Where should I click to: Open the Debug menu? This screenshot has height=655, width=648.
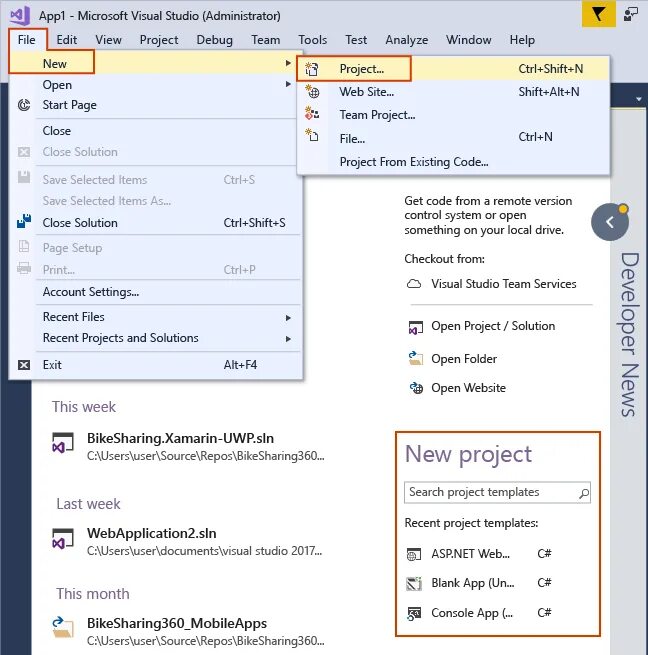point(215,40)
